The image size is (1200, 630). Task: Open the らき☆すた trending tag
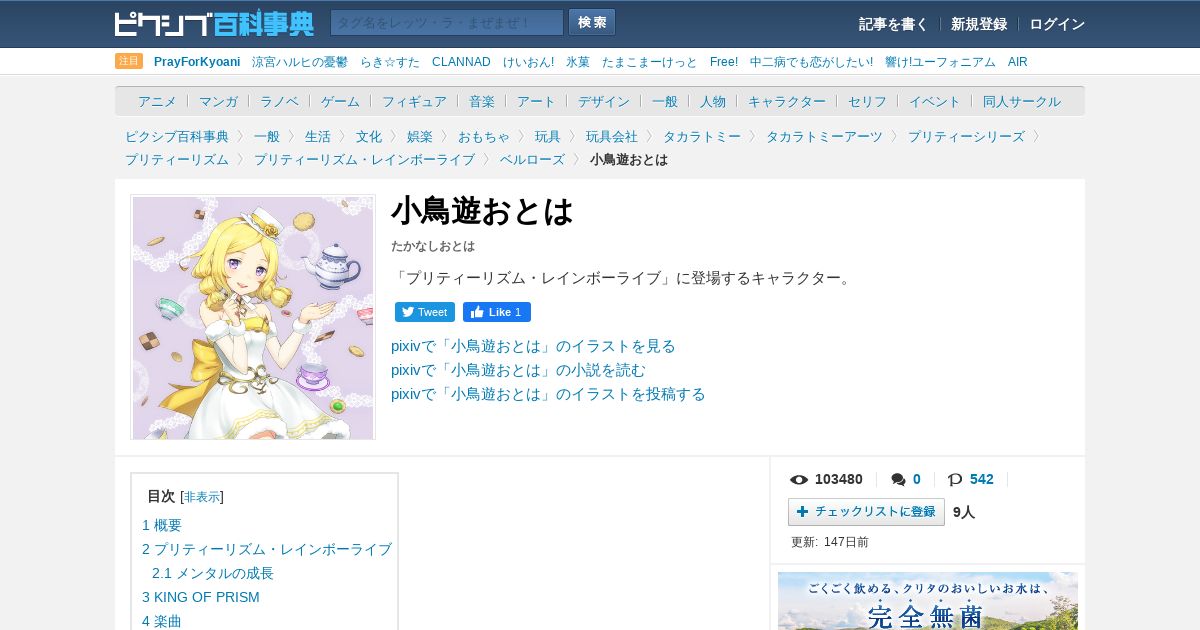pyautogui.click(x=390, y=62)
